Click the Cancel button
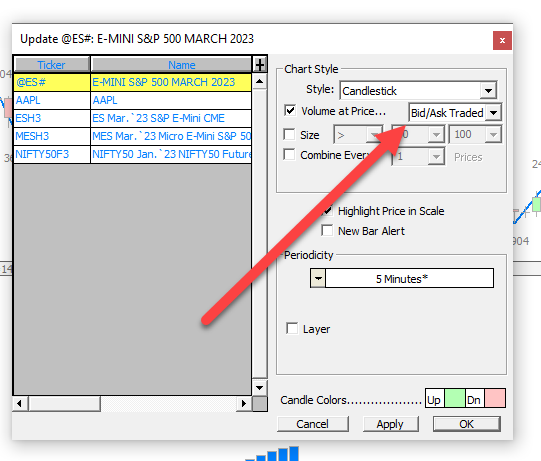The width and height of the screenshot is (541, 461). pyautogui.click(x=313, y=424)
